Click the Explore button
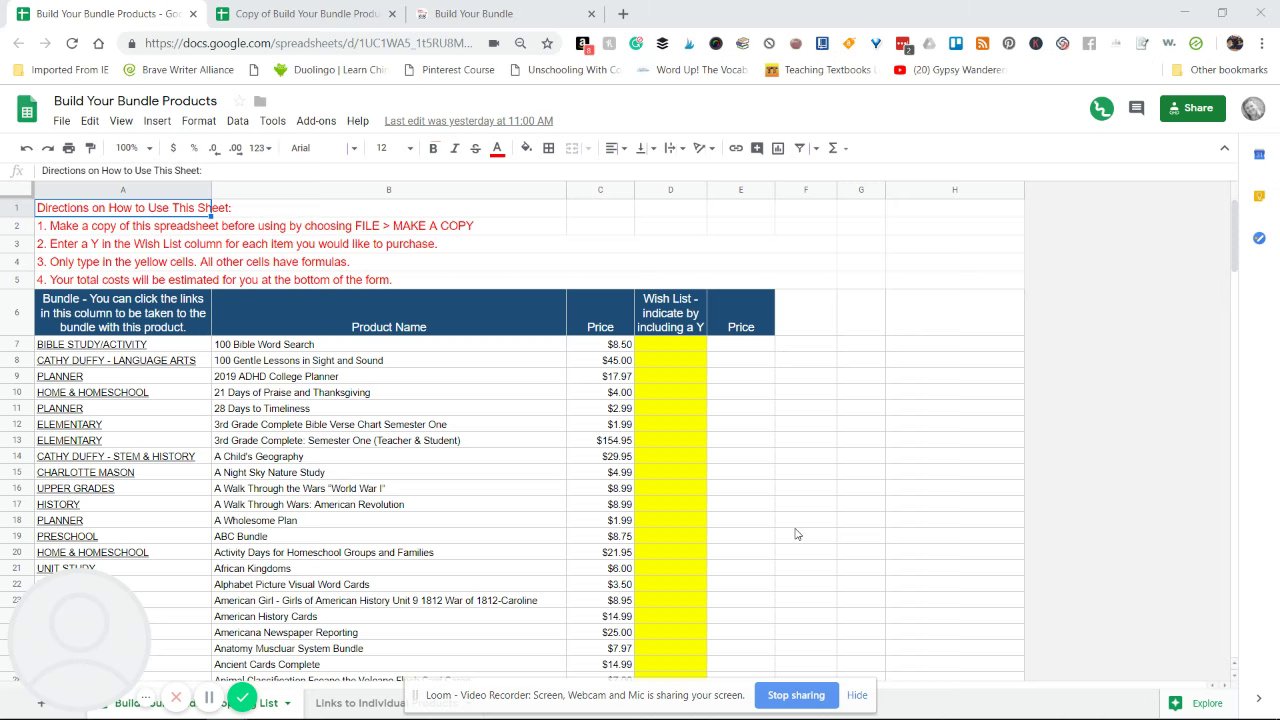The height and width of the screenshot is (720, 1280). [x=1195, y=703]
